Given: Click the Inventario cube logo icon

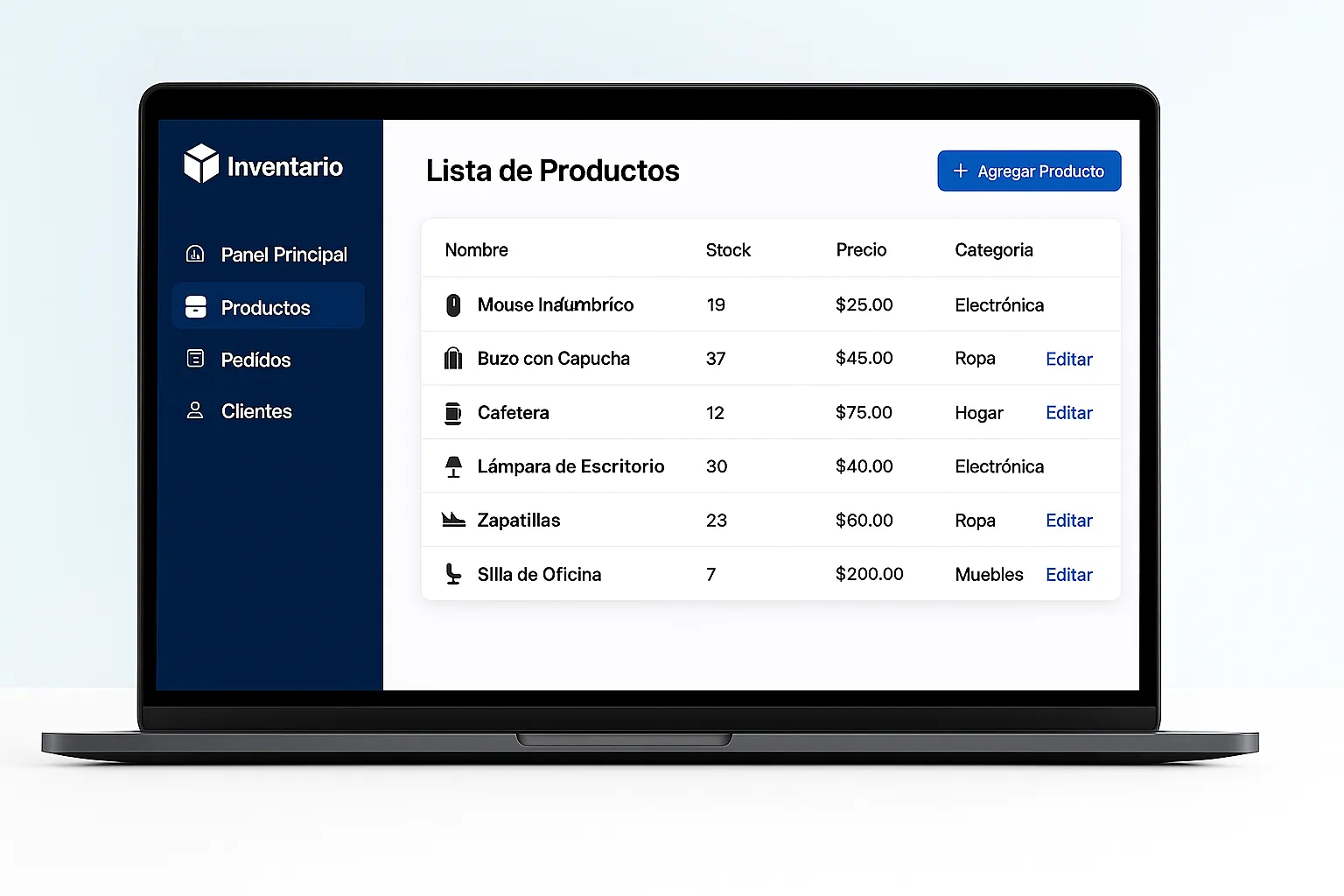Looking at the screenshot, I should [x=201, y=164].
